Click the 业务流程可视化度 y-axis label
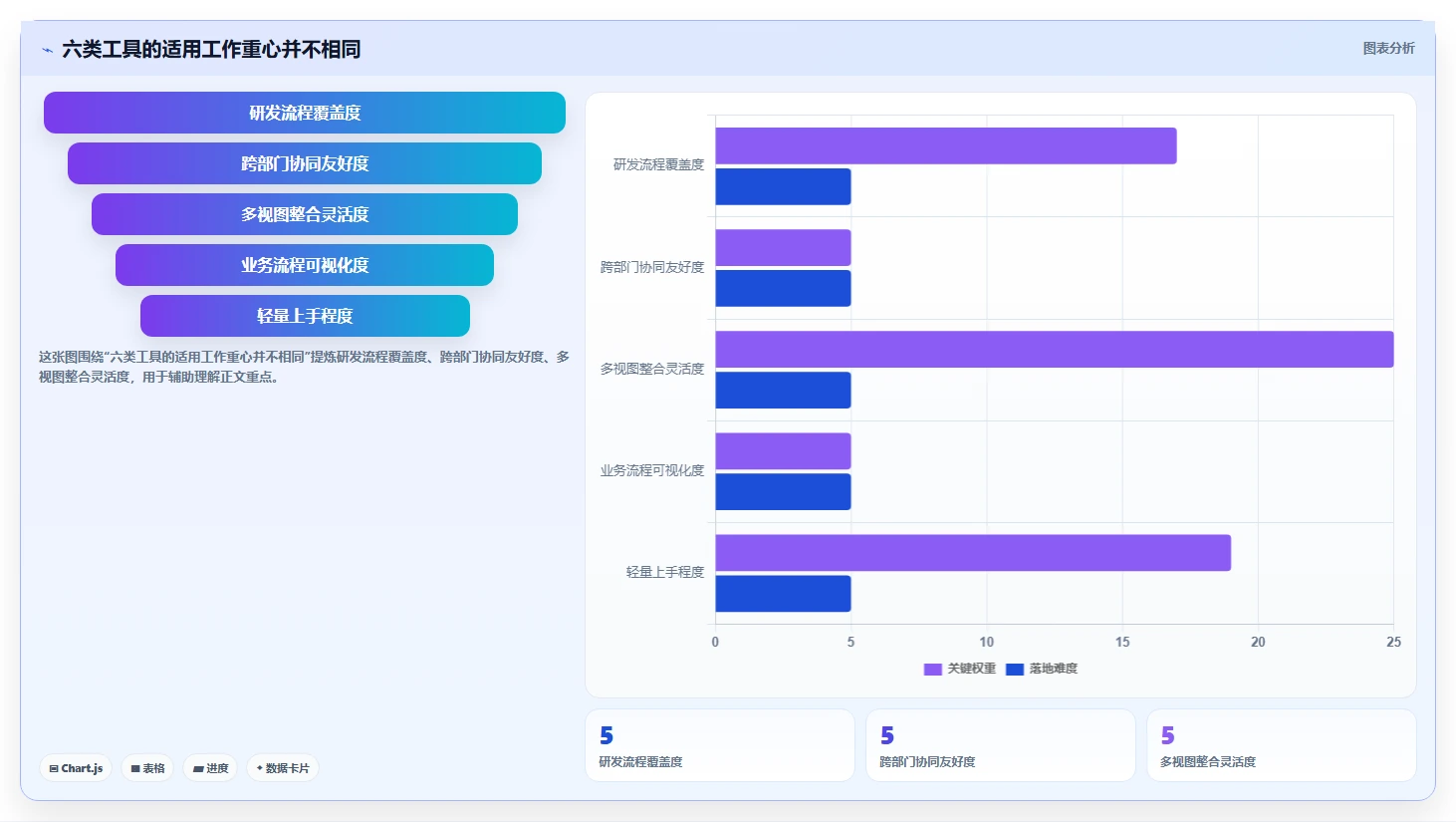Viewport: 1456px width, 822px height. pyautogui.click(x=652, y=470)
